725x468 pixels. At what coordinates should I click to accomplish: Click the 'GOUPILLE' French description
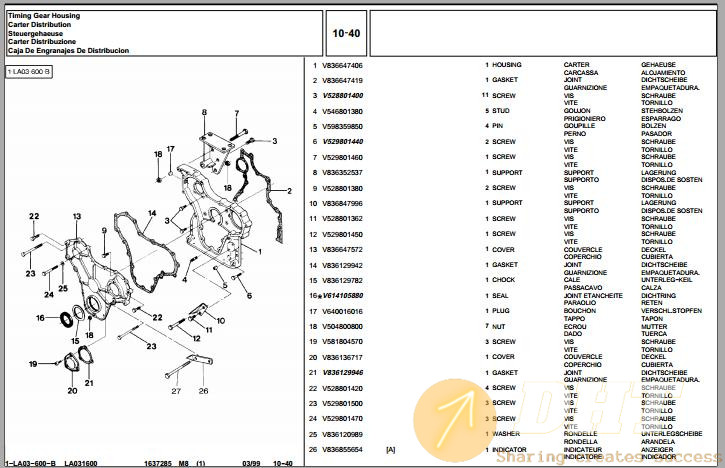[579, 126]
